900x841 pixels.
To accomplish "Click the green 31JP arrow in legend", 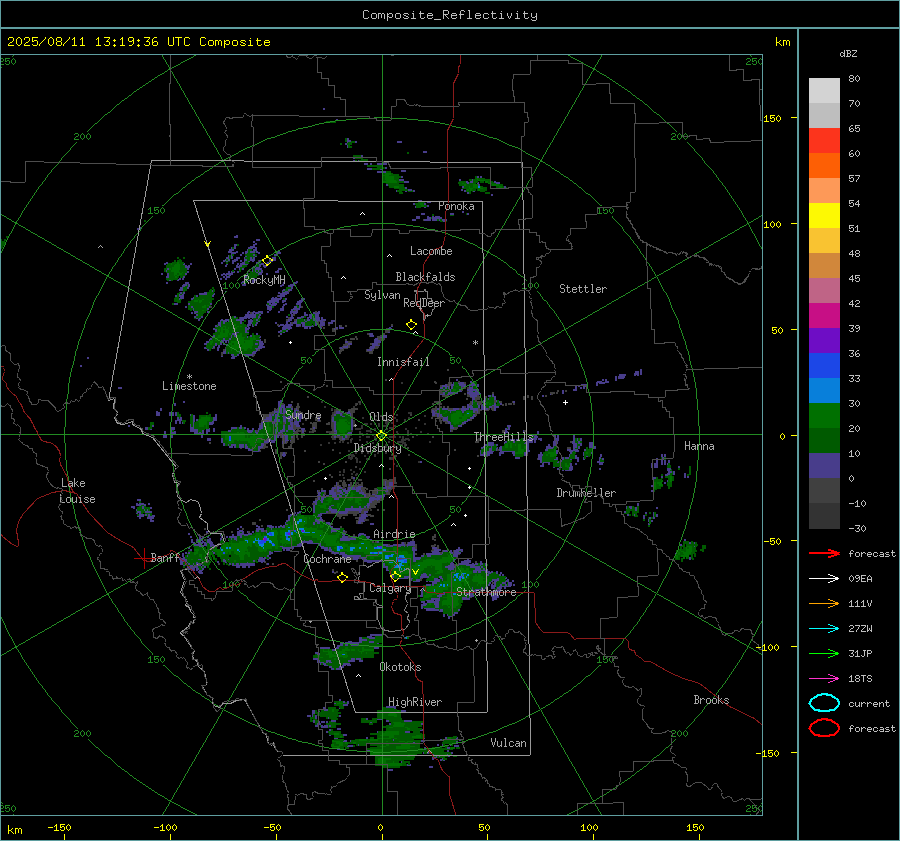I will 824,653.
